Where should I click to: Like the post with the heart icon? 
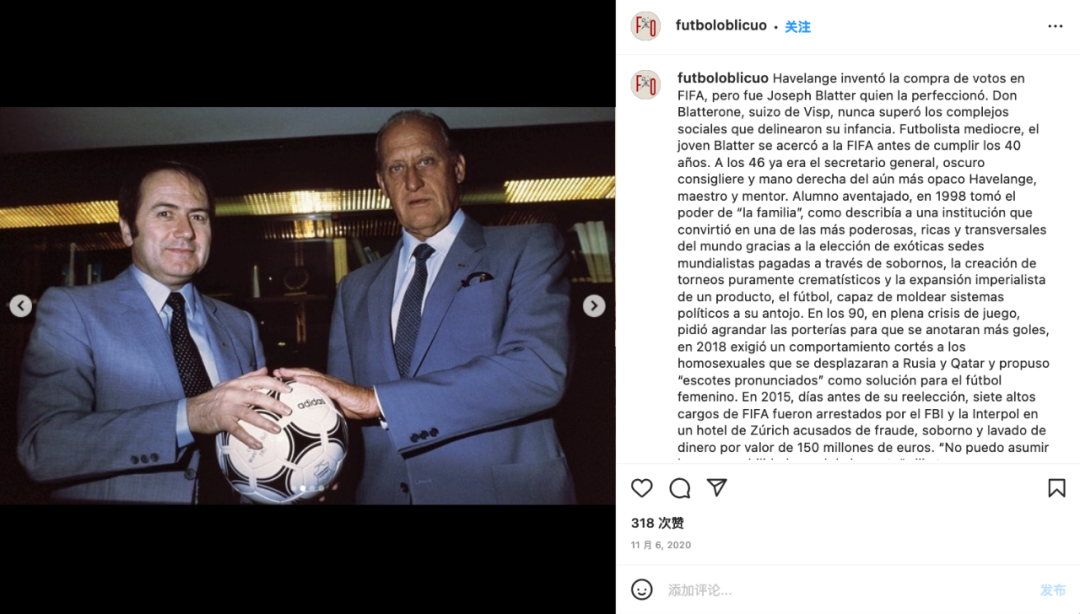click(641, 488)
